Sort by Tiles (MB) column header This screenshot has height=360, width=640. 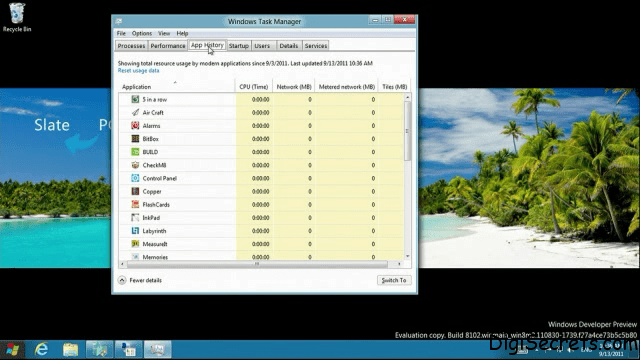(394, 87)
